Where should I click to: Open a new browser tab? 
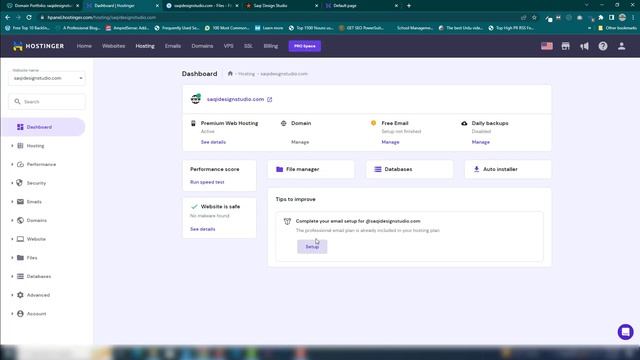coord(409,6)
